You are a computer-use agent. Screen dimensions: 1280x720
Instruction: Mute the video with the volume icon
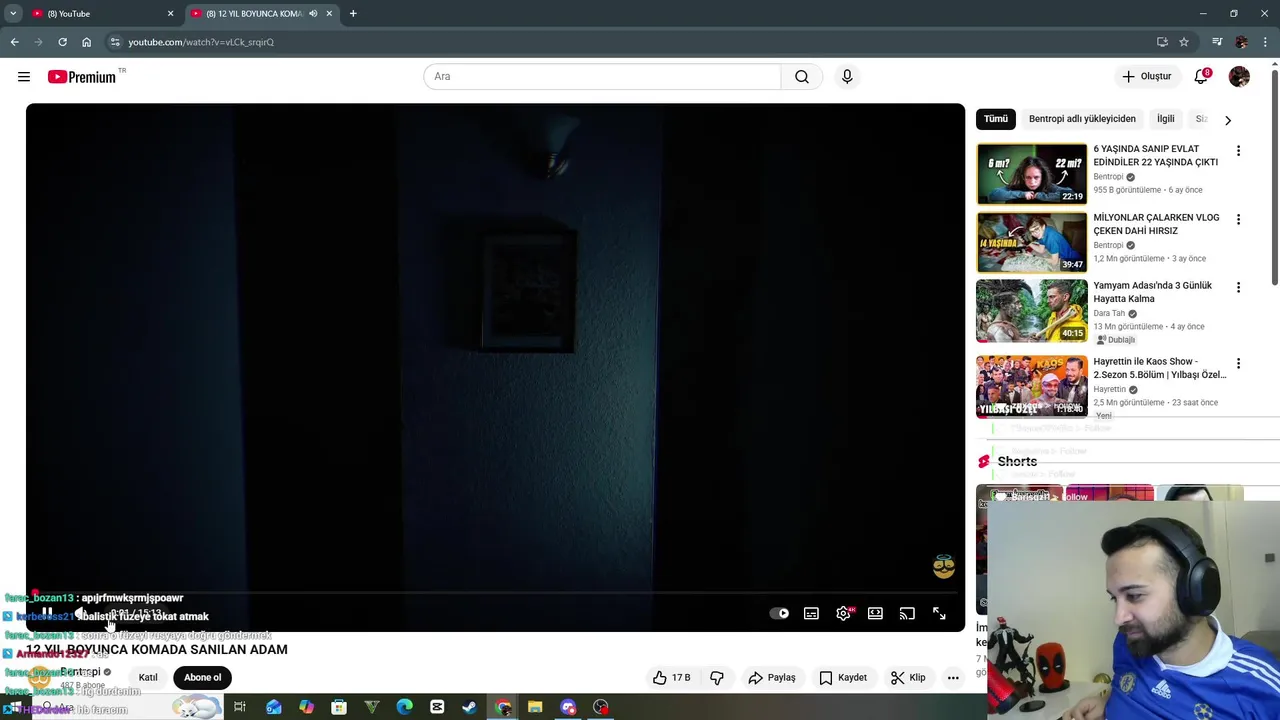[82, 613]
